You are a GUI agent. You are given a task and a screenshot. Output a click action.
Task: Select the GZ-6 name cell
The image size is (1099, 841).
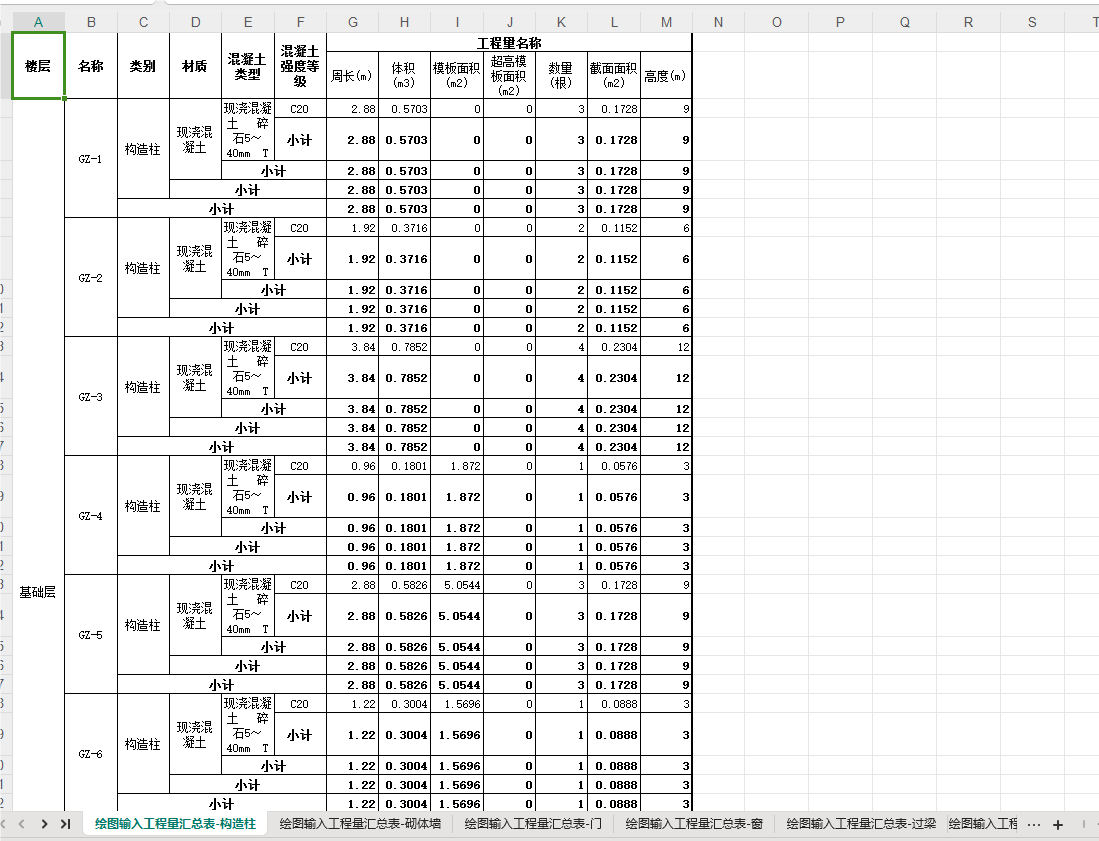pos(91,754)
